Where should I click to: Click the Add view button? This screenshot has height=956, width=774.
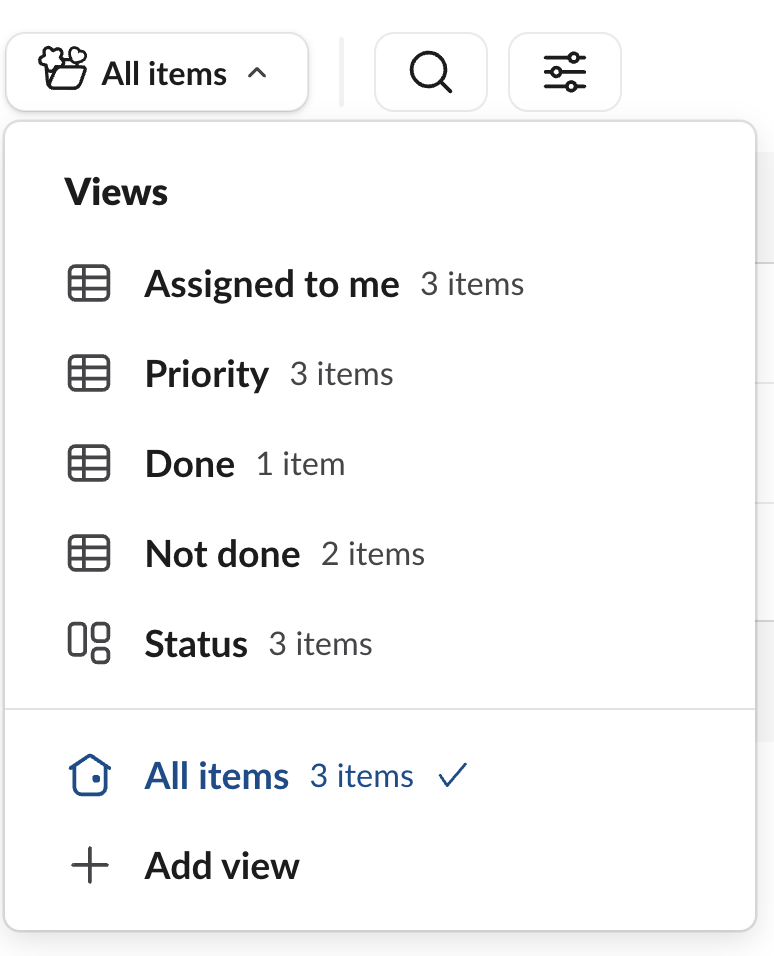[222, 866]
